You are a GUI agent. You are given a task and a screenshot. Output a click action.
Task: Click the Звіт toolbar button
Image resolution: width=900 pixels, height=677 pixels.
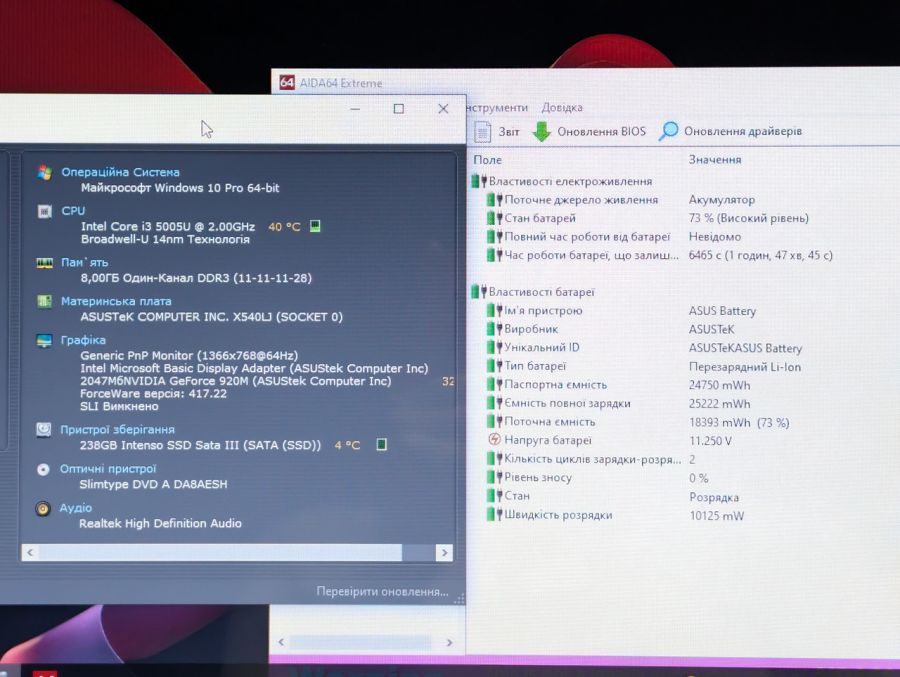[x=497, y=131]
